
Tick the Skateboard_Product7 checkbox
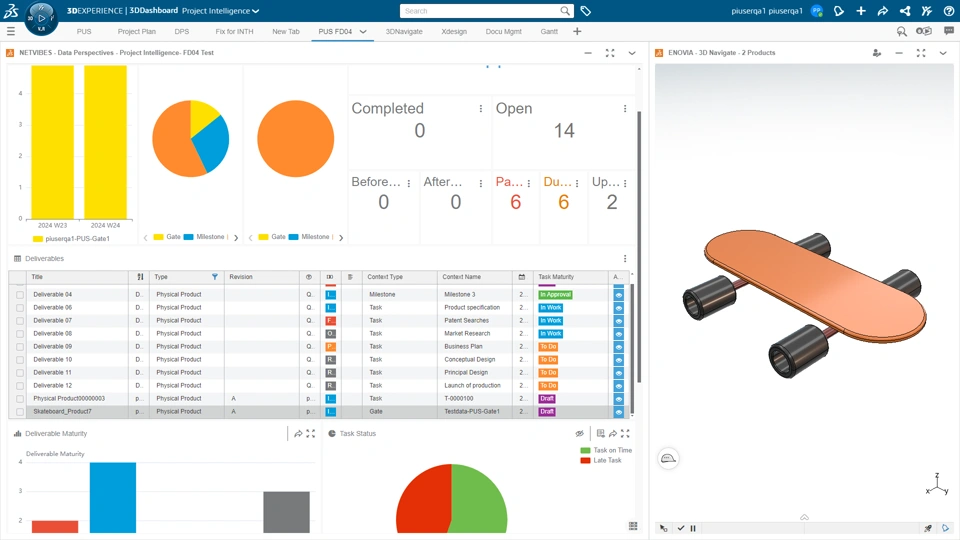tap(20, 412)
